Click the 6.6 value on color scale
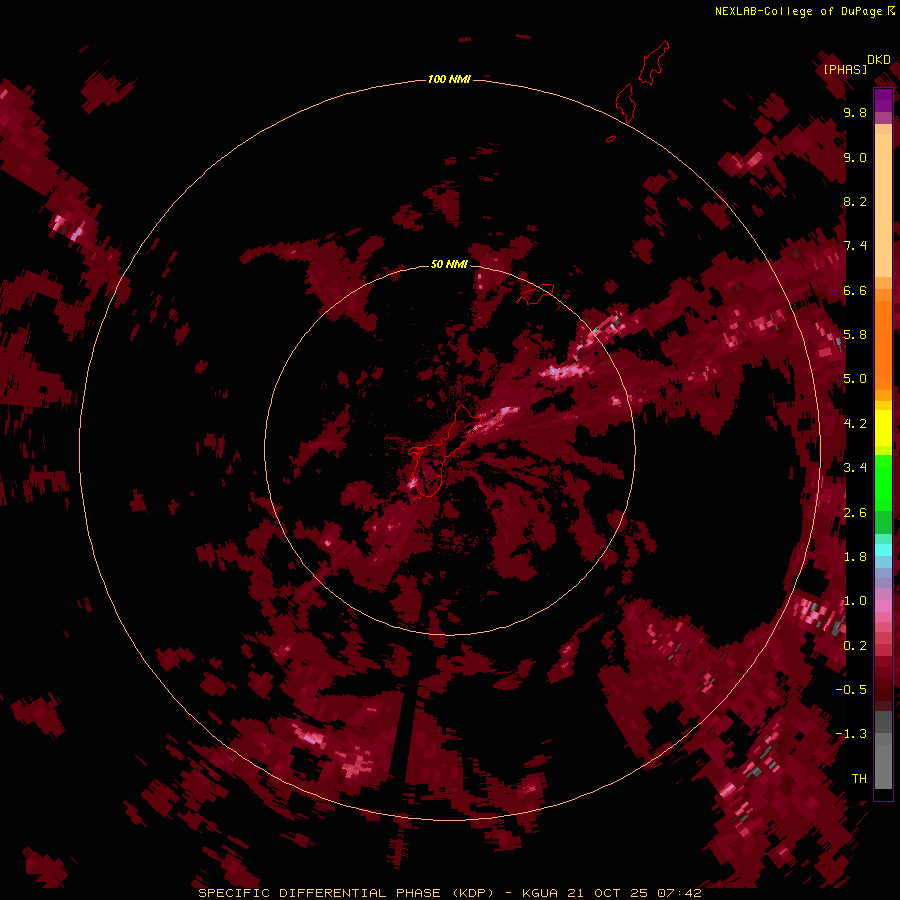900x900 pixels. (855, 290)
